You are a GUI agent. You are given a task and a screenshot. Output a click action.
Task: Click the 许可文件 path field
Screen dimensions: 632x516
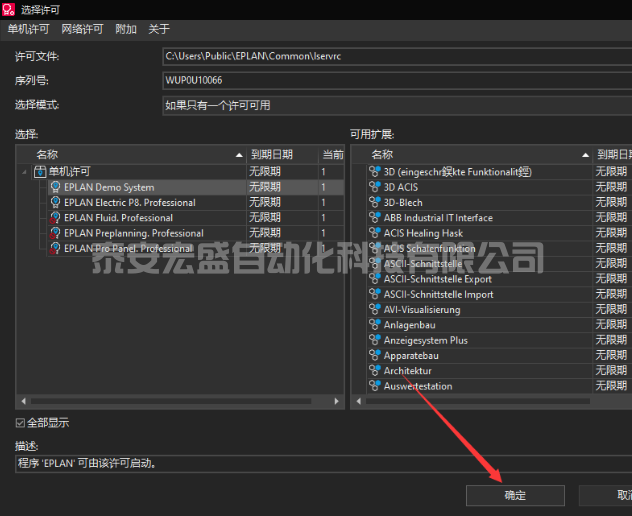(x=396, y=56)
